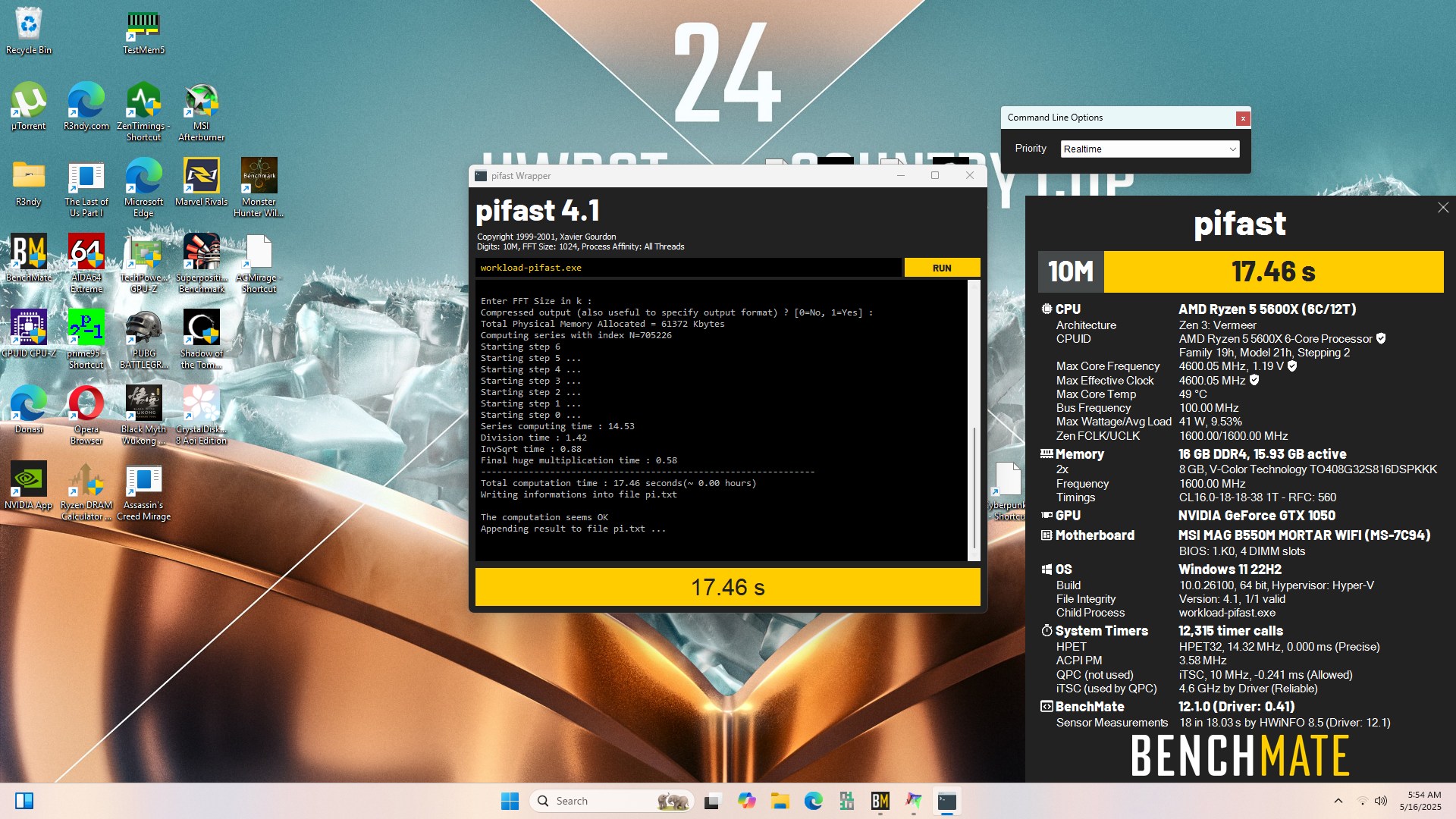Image resolution: width=1456 pixels, height=819 pixels.
Task: Open the MSI Afterburner desktop icon
Action: point(201,111)
